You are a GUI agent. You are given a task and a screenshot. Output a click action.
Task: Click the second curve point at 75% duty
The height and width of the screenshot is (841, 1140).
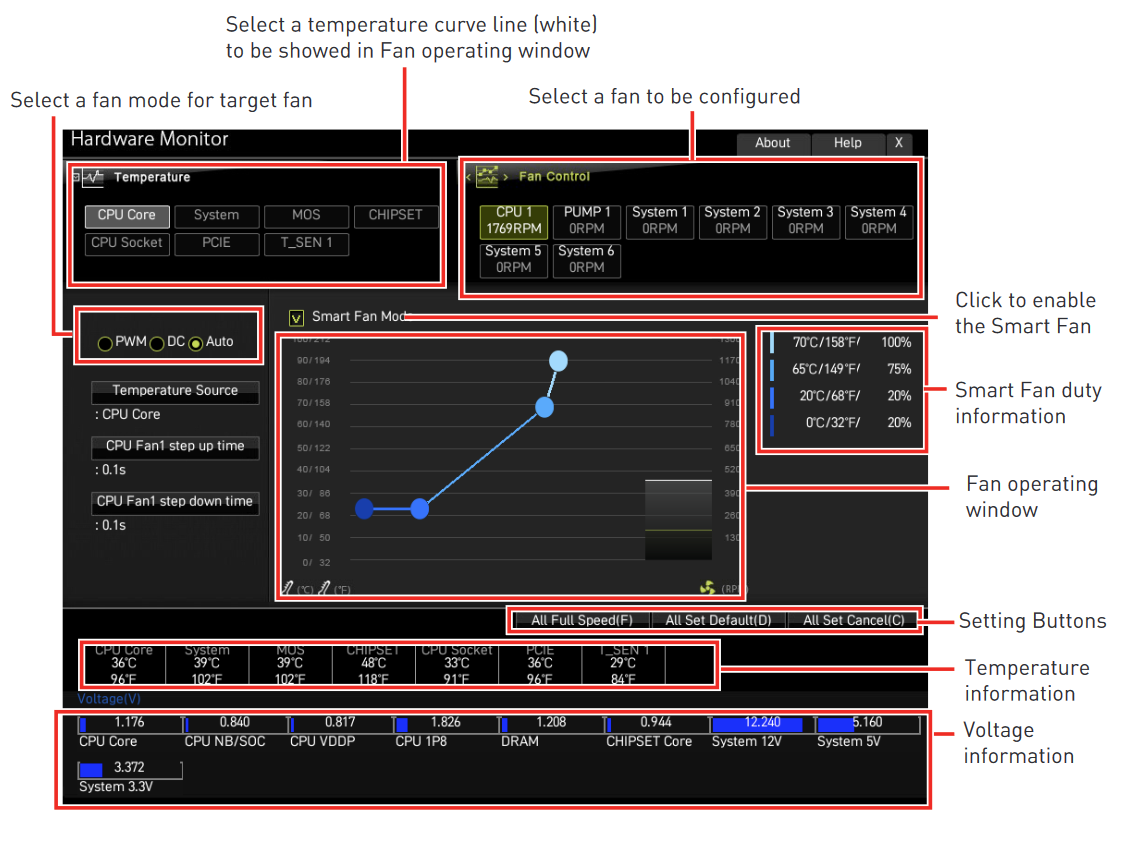545,407
